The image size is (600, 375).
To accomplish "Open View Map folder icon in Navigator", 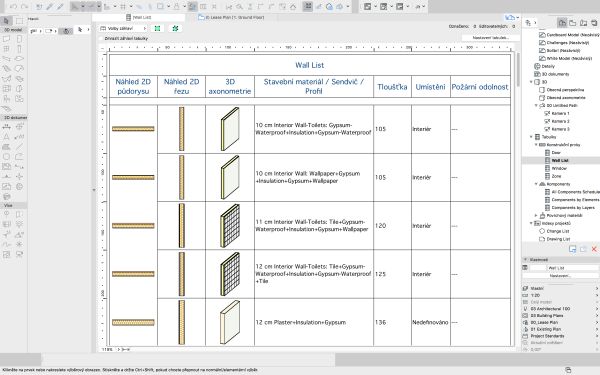I will (x=573, y=23).
